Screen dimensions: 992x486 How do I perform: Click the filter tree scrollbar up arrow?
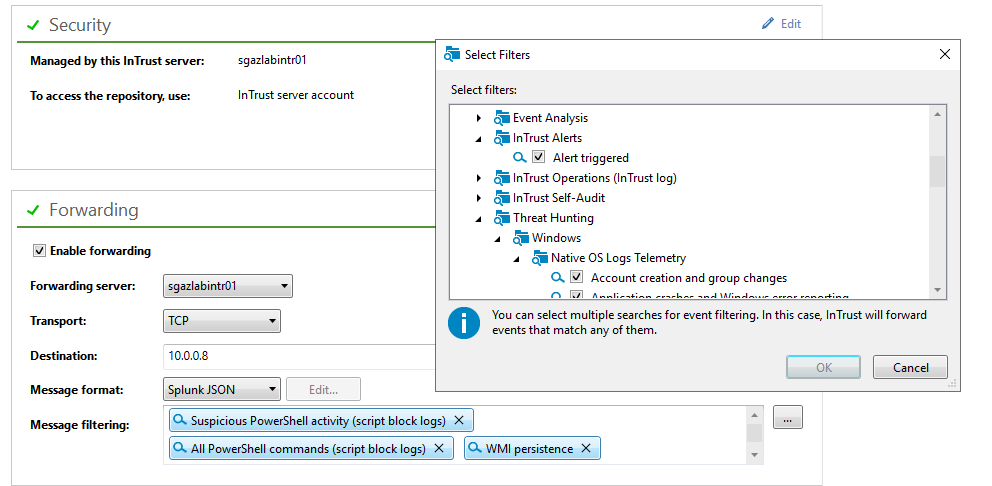coord(937,114)
